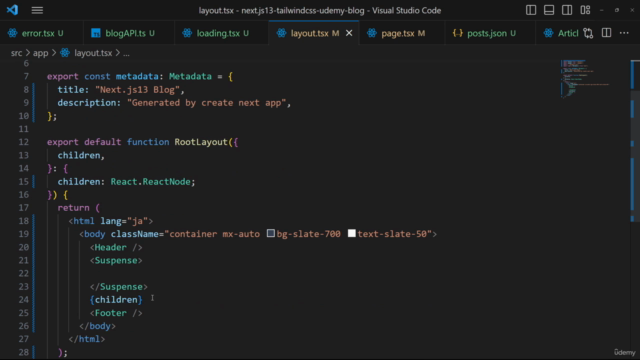Click the {children} expression on line 24
The height and width of the screenshot is (360, 640).
coord(116,300)
